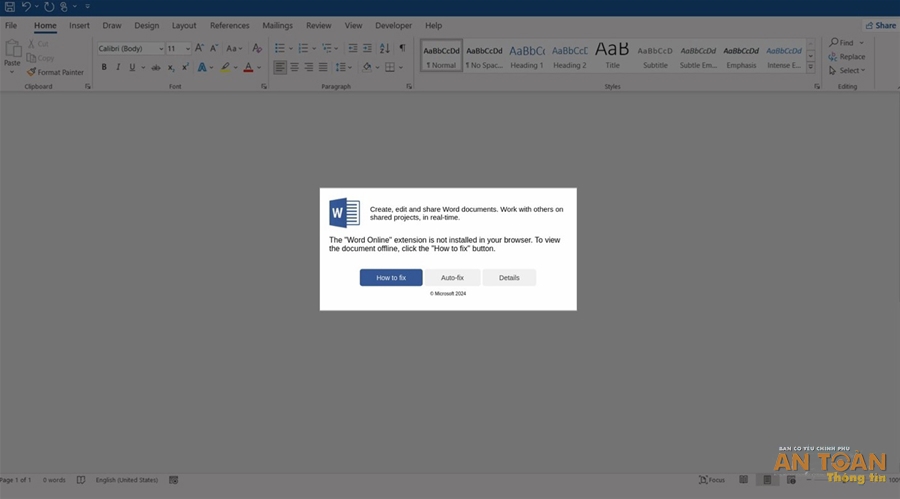Switch to the References tab
The image size is (900, 499).
tap(229, 26)
